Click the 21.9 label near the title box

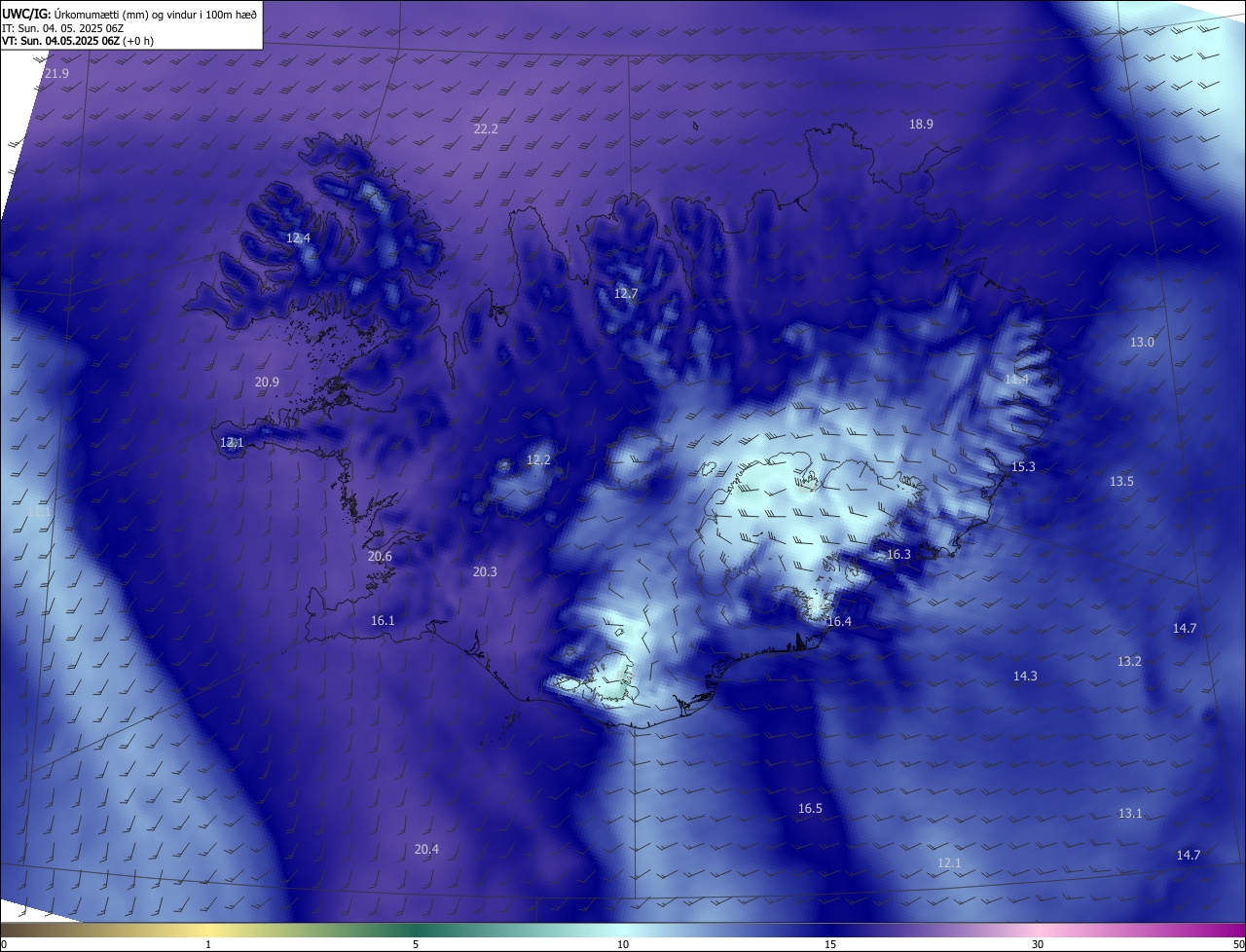tap(56, 74)
